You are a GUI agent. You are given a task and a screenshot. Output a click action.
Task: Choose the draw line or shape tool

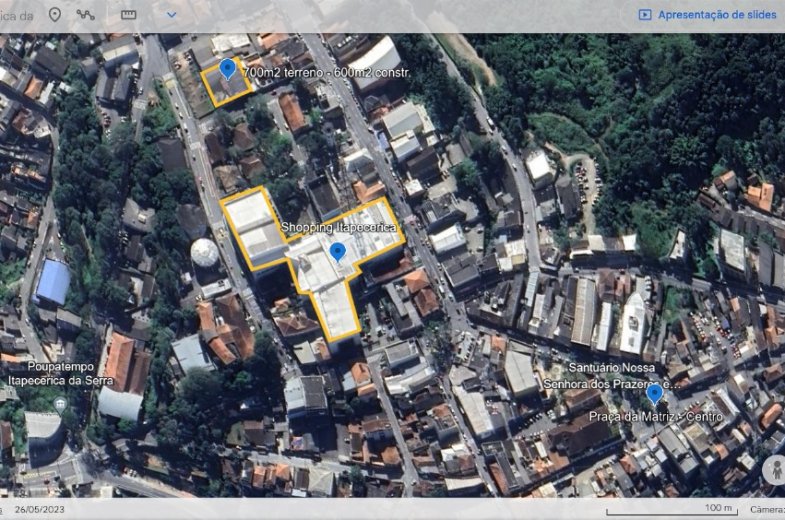[86, 14]
